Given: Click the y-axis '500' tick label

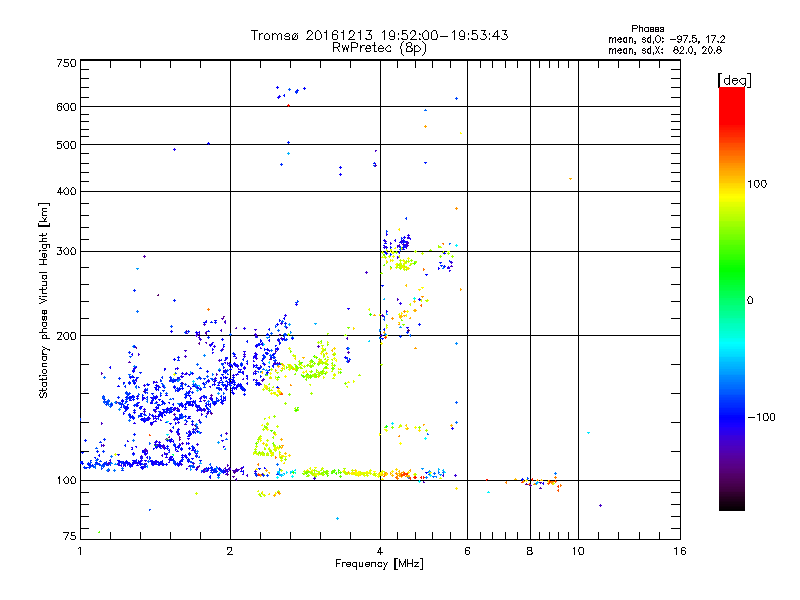Looking at the screenshot, I should [66, 145].
